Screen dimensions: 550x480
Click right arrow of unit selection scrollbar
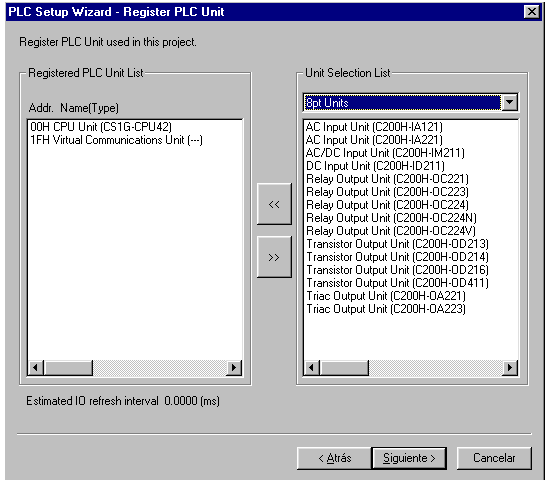(510, 367)
